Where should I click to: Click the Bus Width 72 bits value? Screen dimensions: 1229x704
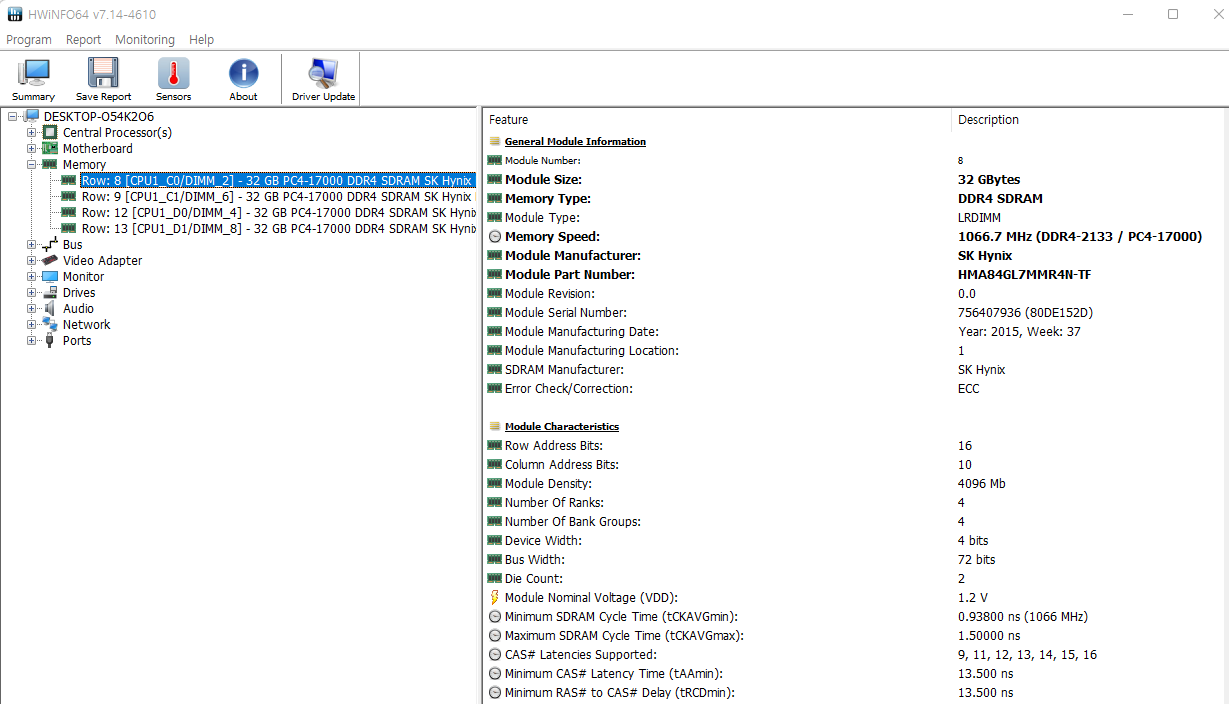point(977,560)
